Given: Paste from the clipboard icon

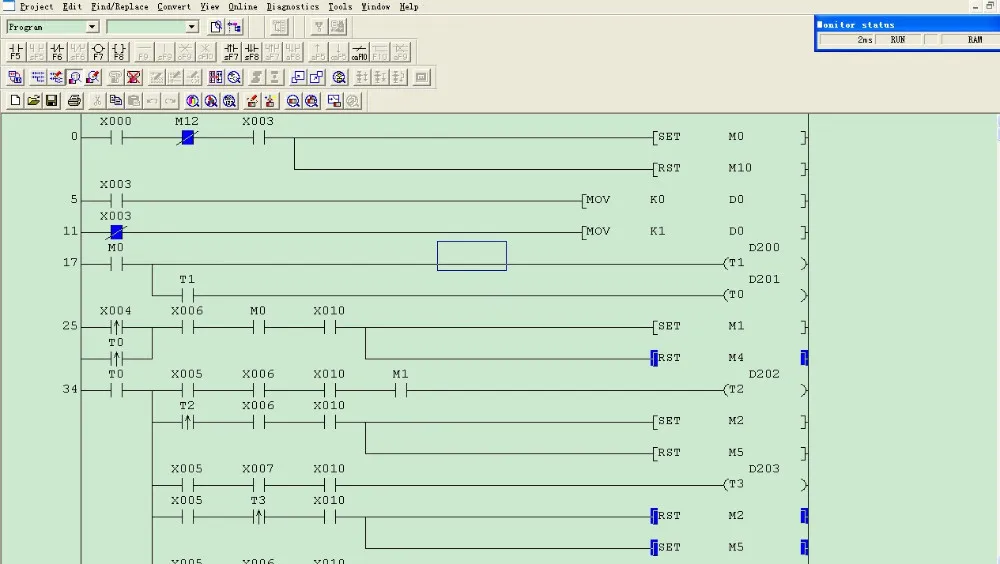Looking at the screenshot, I should click(134, 101).
